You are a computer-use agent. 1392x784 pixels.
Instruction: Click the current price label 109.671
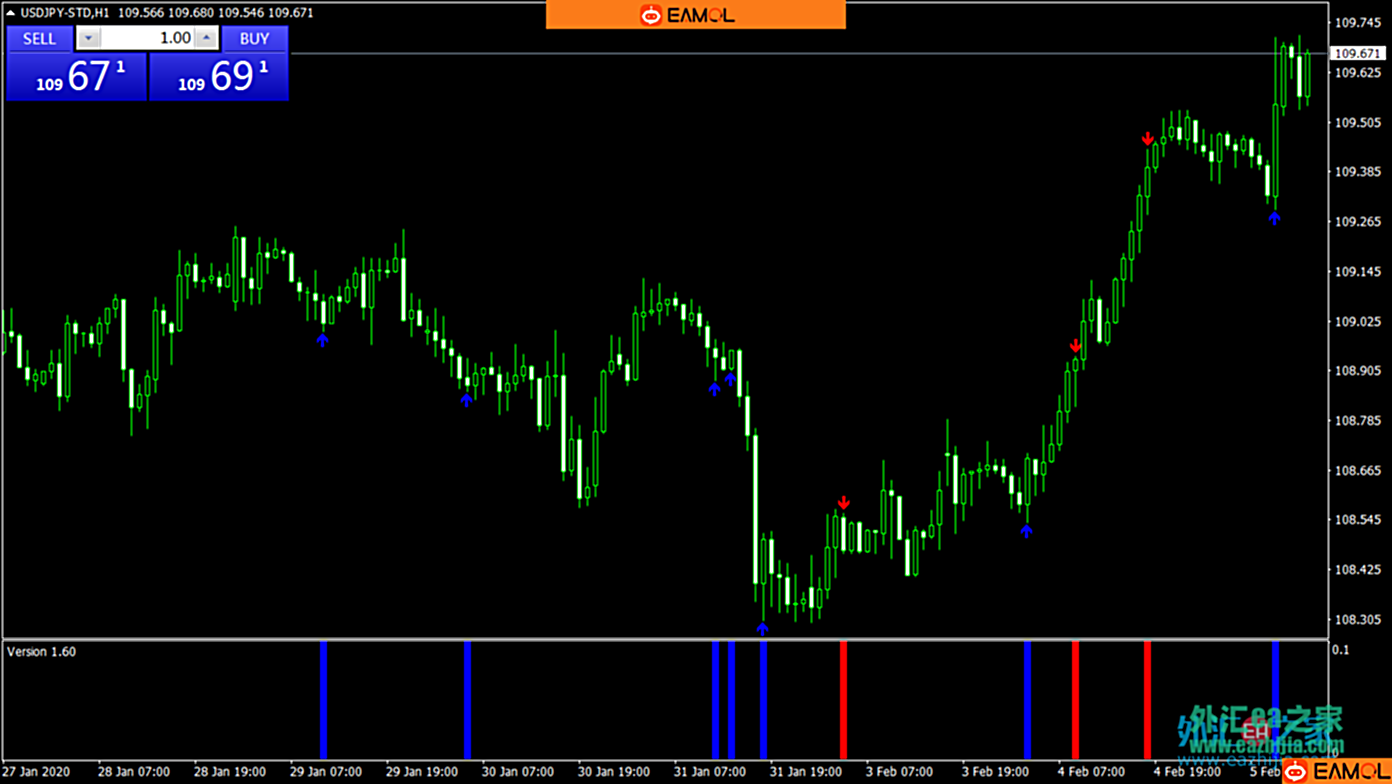[x=1357, y=53]
